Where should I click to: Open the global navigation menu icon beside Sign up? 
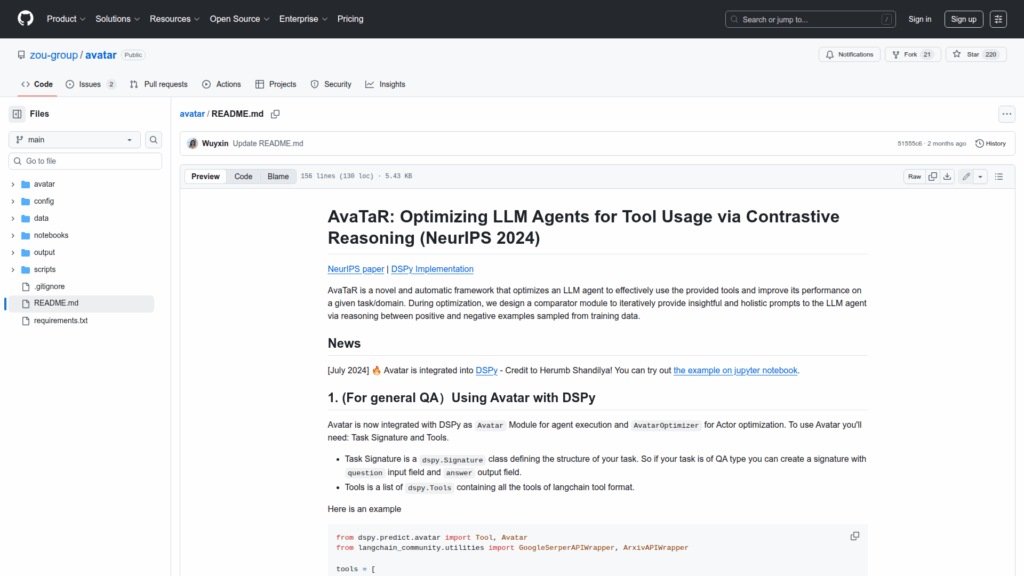tap(998, 19)
